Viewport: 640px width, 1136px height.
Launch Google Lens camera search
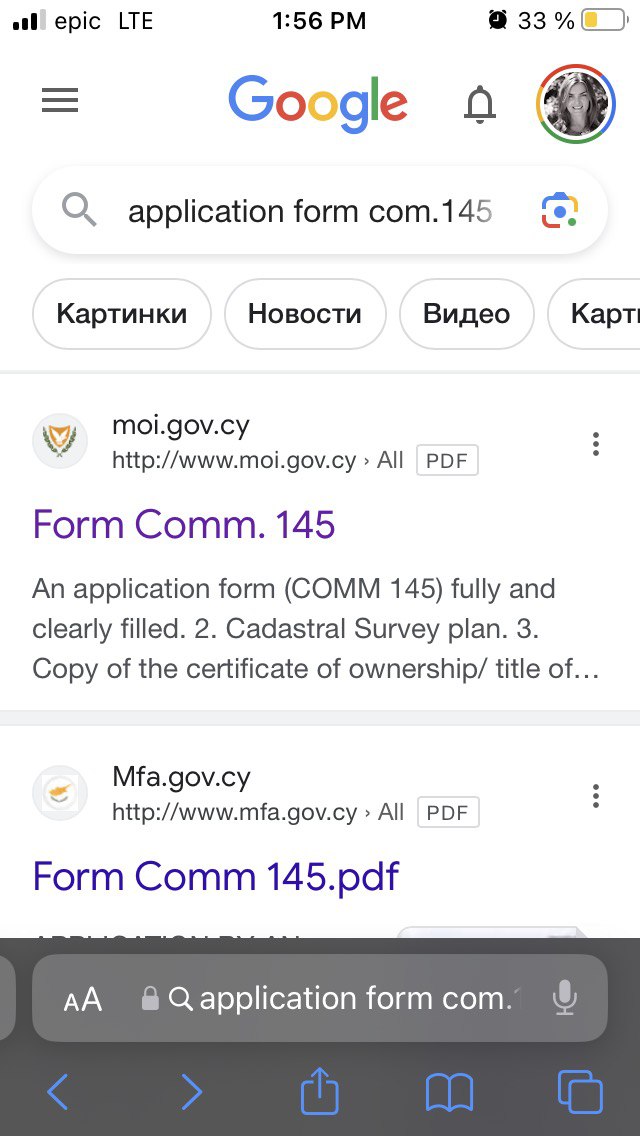point(560,211)
